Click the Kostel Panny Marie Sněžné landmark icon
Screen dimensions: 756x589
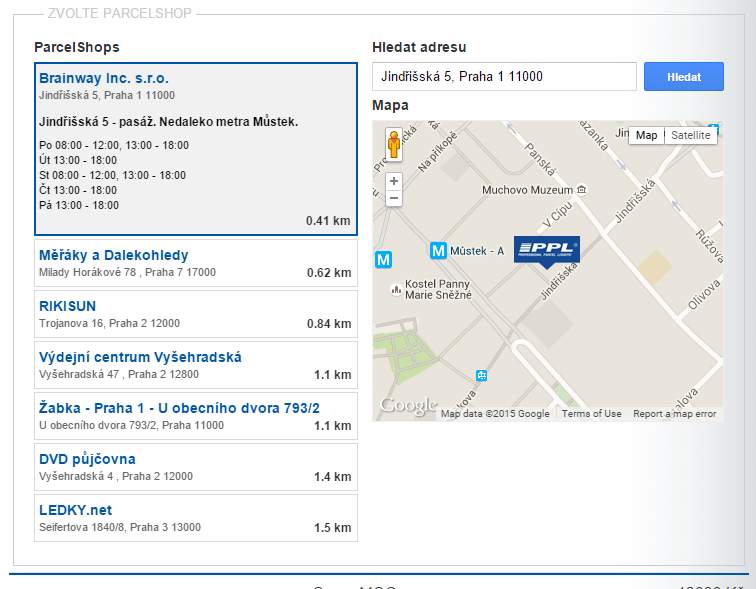tap(396, 290)
